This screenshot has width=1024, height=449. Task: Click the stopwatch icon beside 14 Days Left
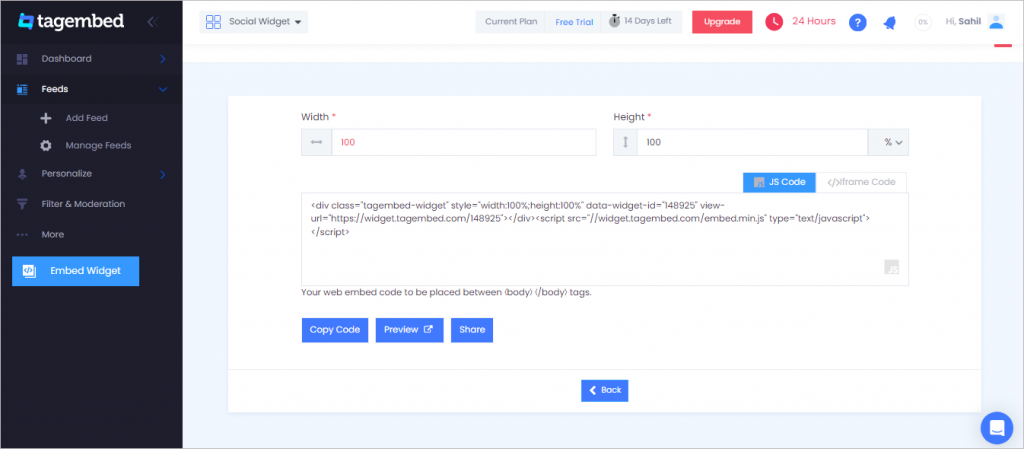pyautogui.click(x=614, y=21)
